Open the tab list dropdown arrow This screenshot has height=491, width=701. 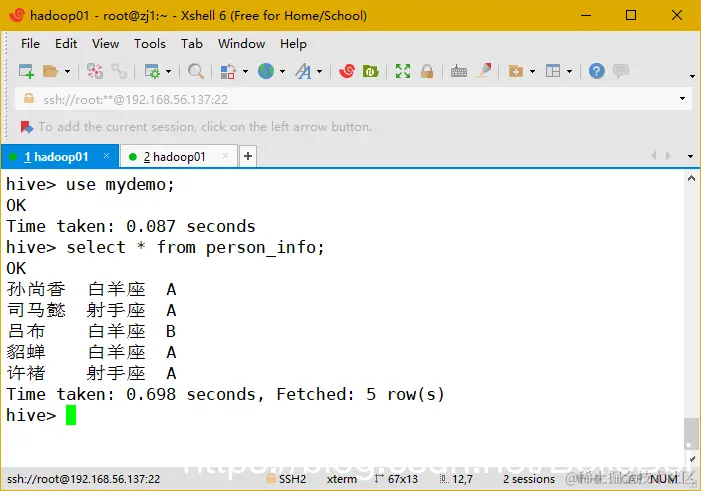click(690, 157)
